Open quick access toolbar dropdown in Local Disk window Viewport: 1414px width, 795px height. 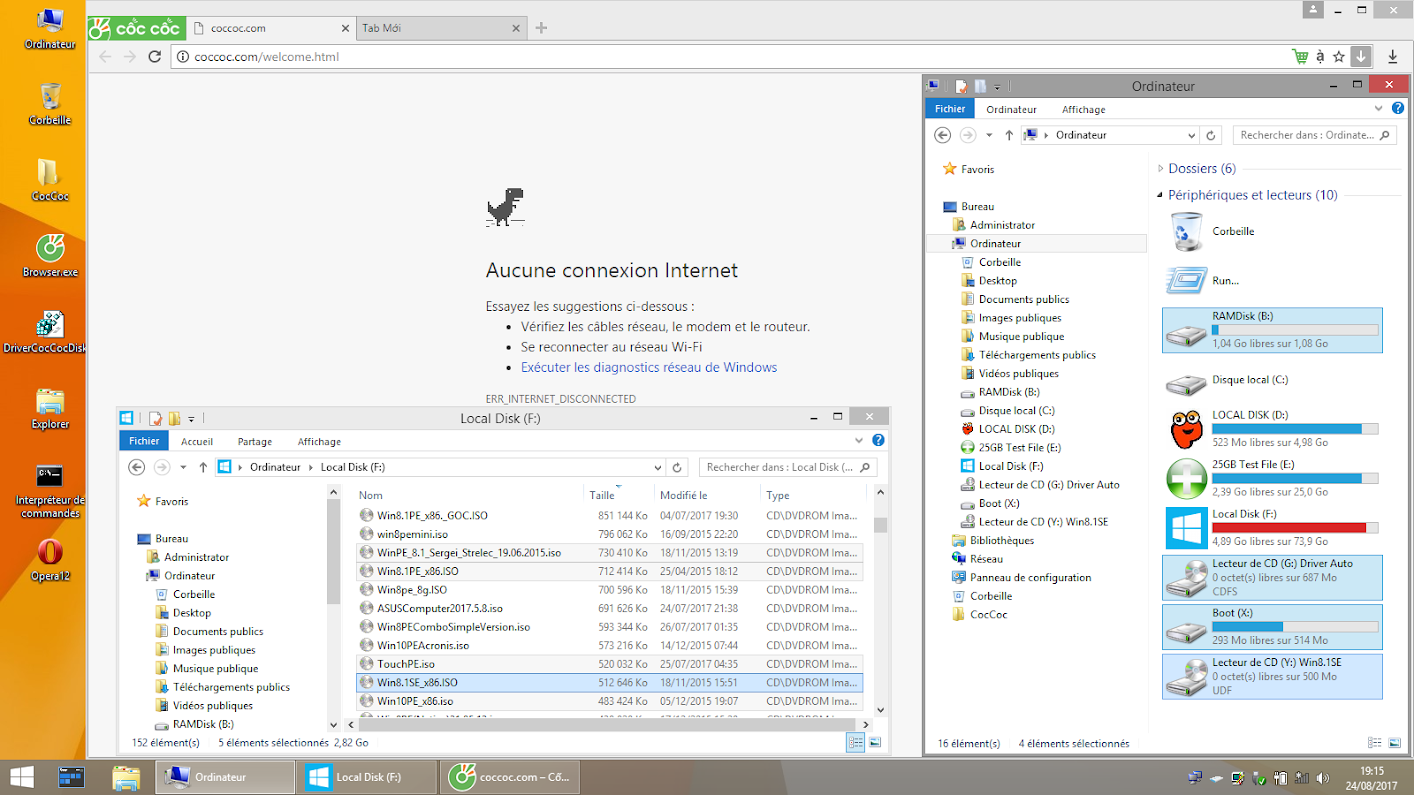191,418
